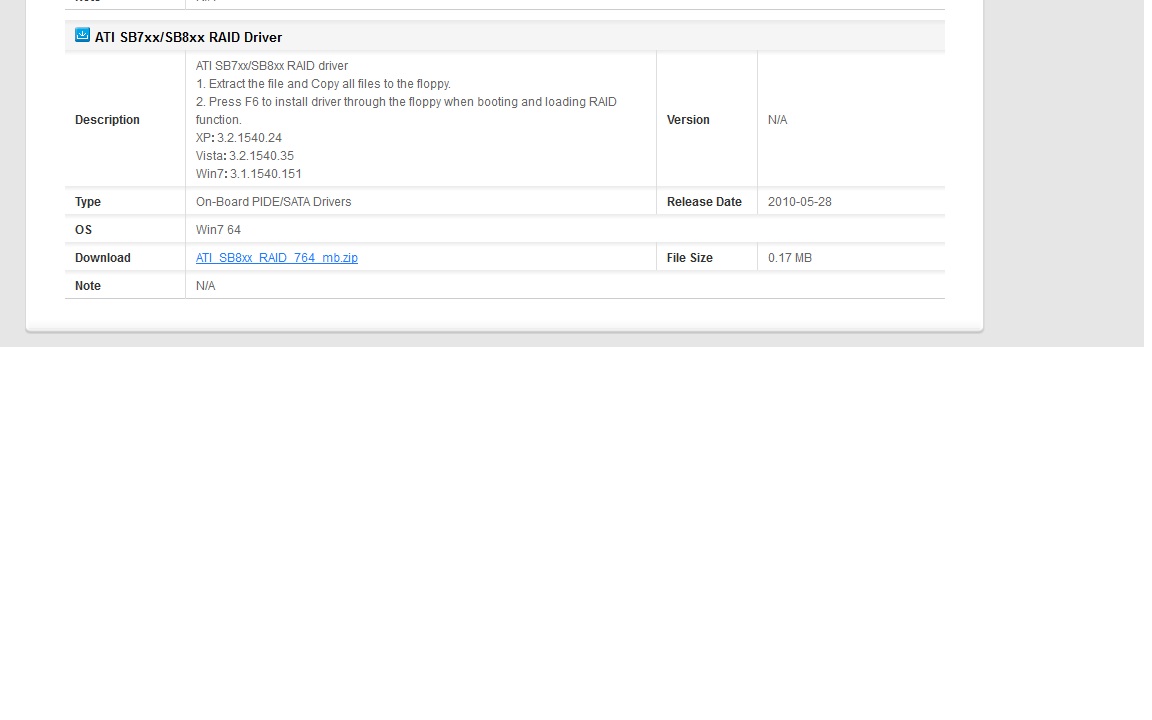The height and width of the screenshot is (720, 1152).
Task: Click the Note label under Download row
Action: point(87,286)
